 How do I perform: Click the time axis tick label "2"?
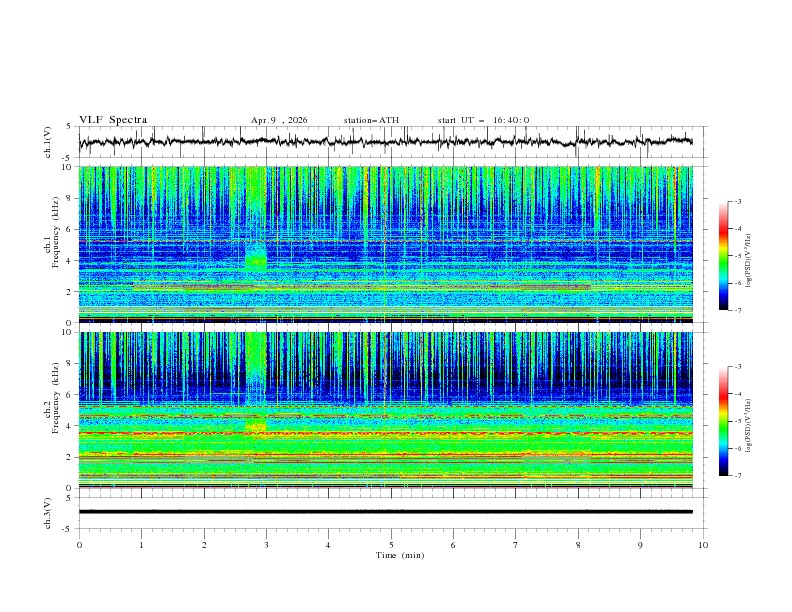pyautogui.click(x=204, y=545)
